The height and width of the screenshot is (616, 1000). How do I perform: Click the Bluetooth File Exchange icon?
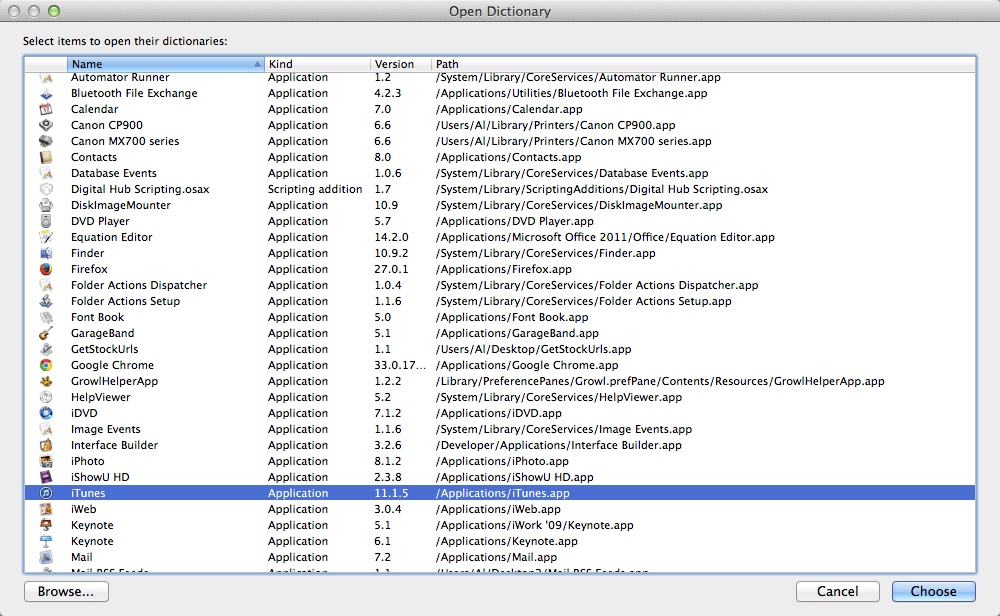coord(46,94)
